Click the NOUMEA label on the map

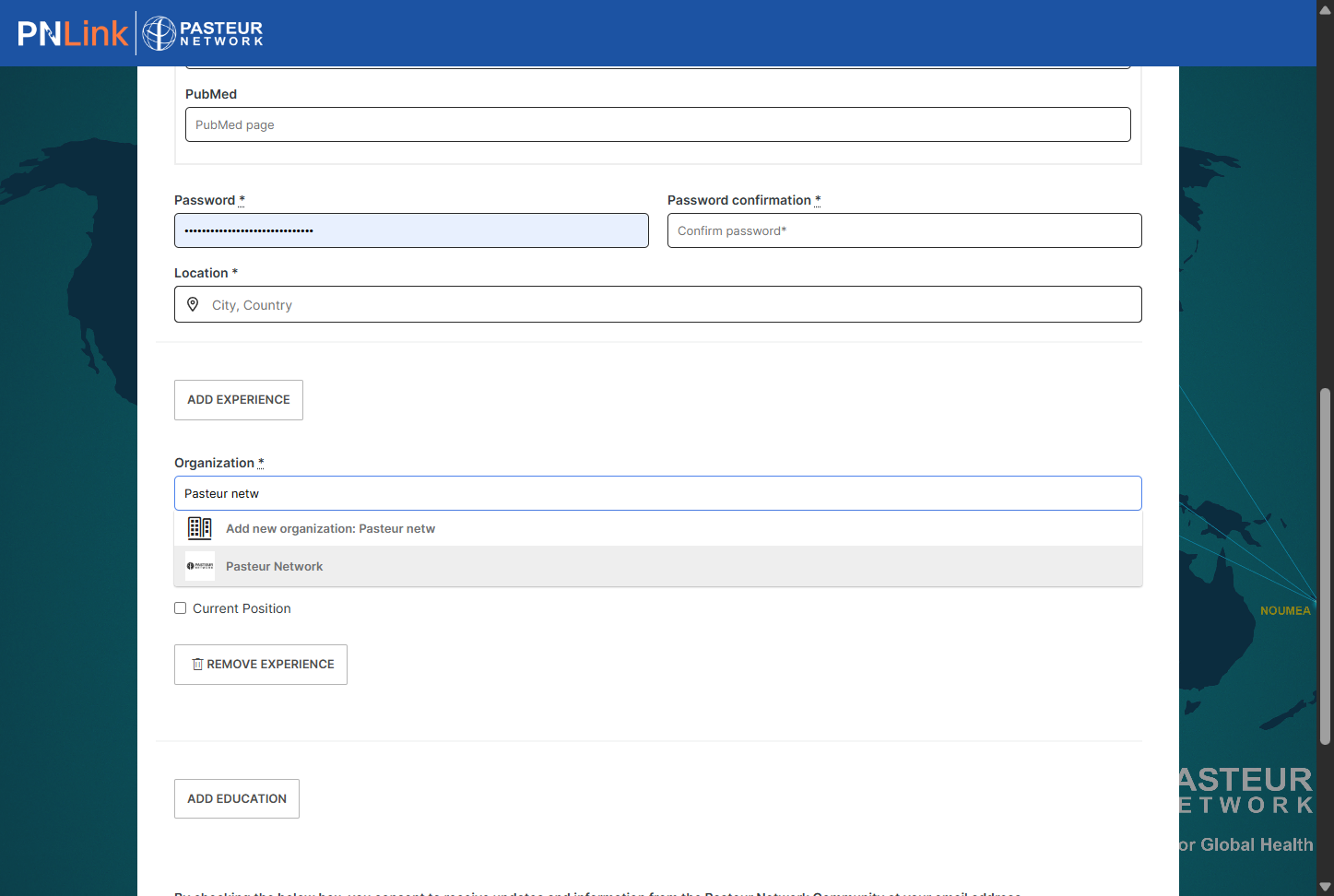tap(1285, 611)
